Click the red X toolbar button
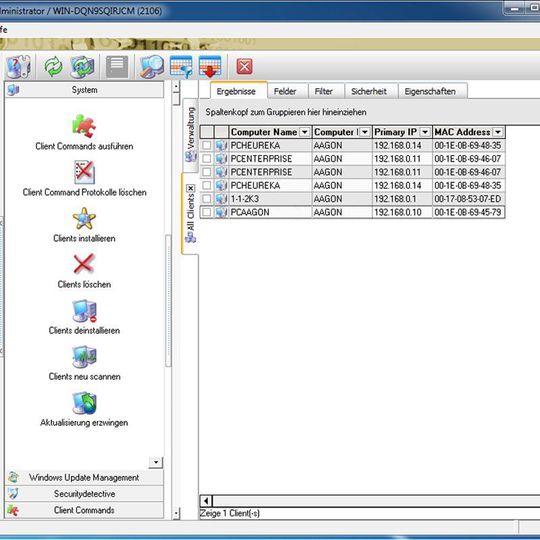540x540 pixels. pos(245,66)
